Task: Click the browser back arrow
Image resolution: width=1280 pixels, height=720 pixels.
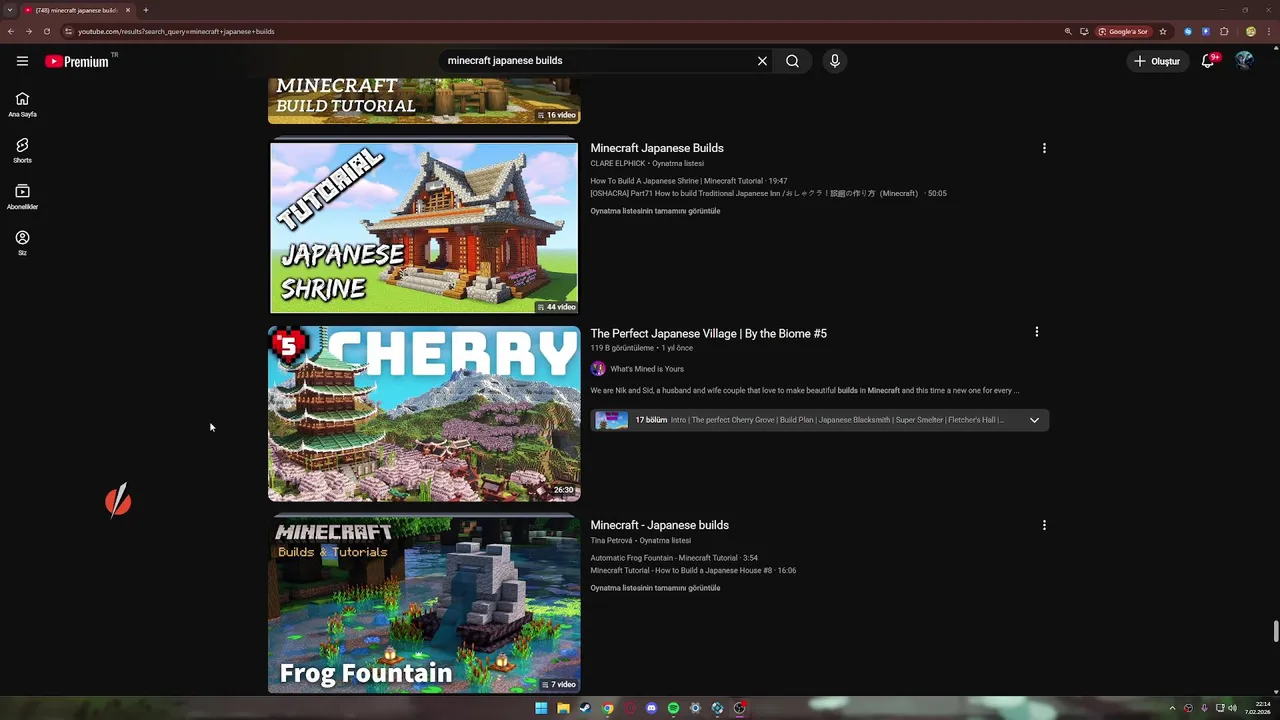Action: pyautogui.click(x=10, y=31)
